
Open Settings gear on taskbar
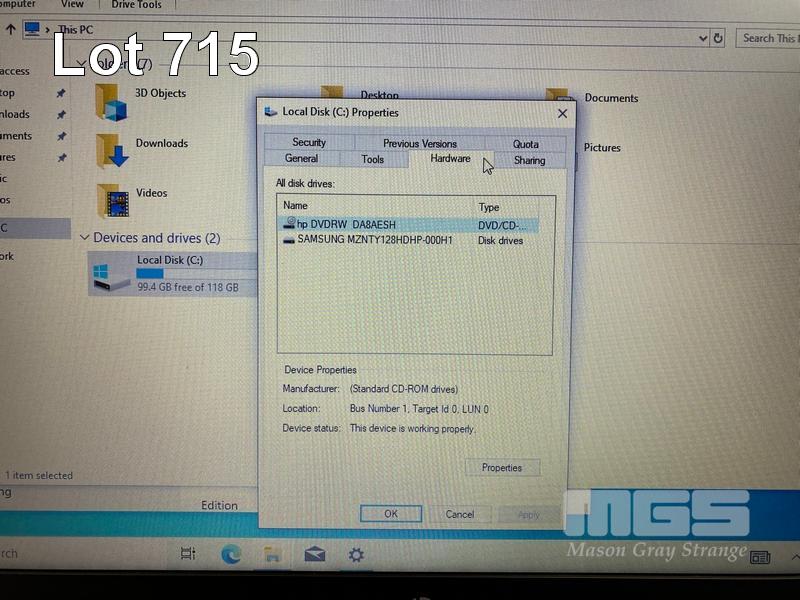(x=356, y=555)
